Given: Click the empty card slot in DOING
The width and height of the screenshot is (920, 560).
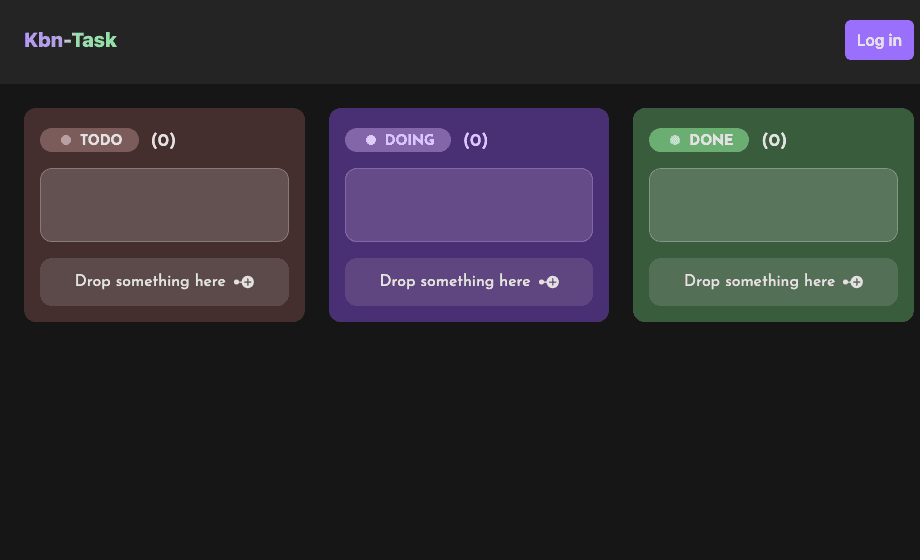Looking at the screenshot, I should tap(469, 205).
